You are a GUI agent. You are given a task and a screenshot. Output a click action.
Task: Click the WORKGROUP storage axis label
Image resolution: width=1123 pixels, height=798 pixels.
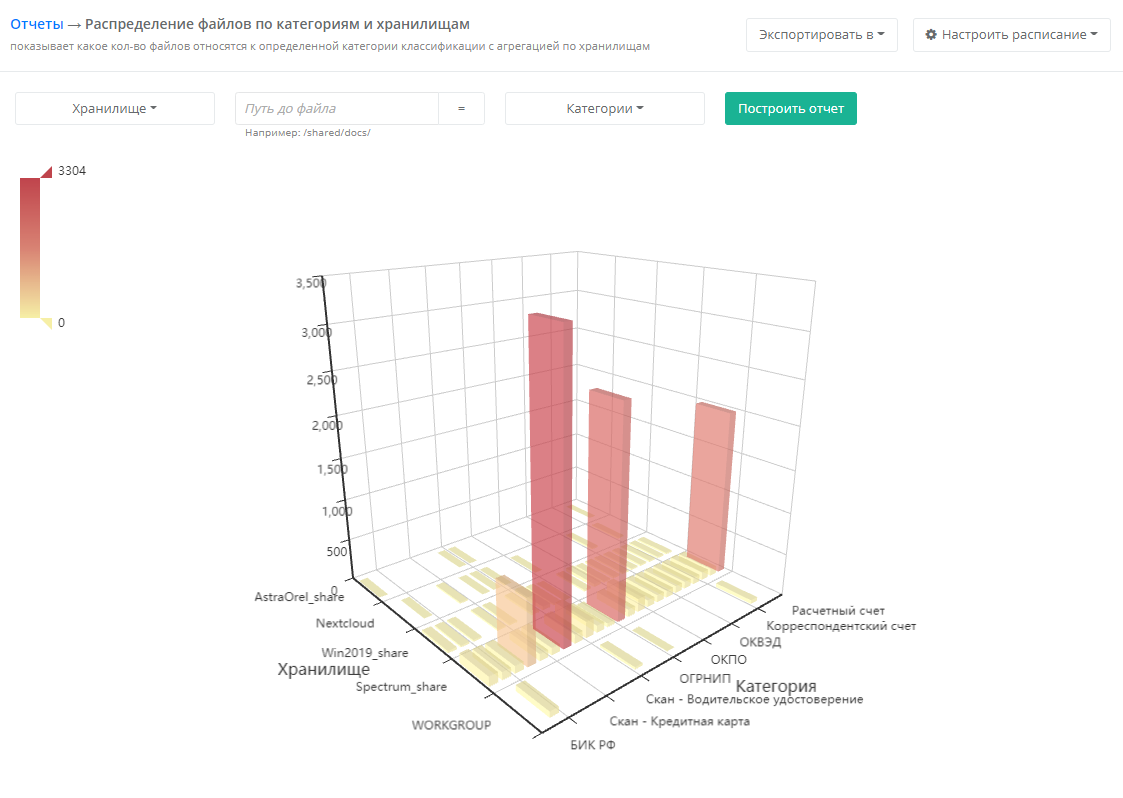[x=451, y=725]
